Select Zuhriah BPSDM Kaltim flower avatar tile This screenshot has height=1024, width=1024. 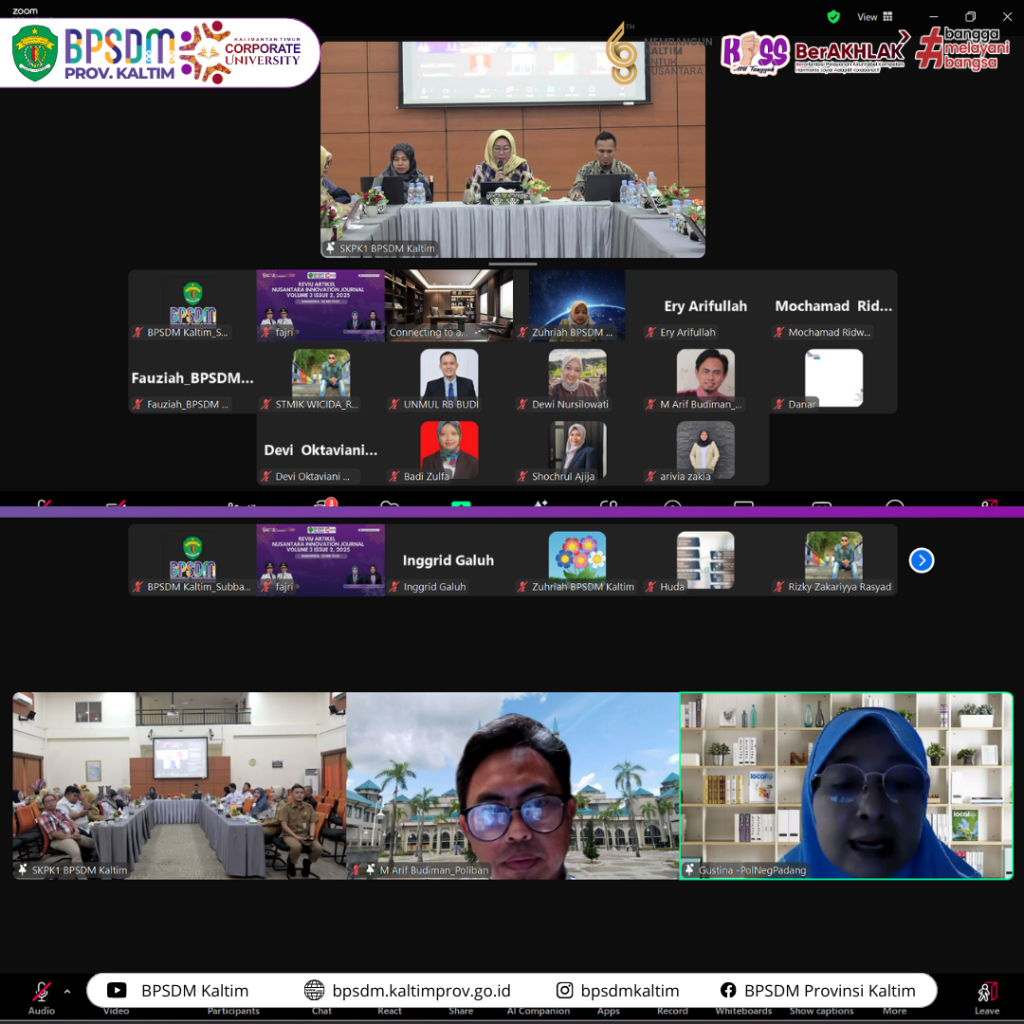point(577,560)
